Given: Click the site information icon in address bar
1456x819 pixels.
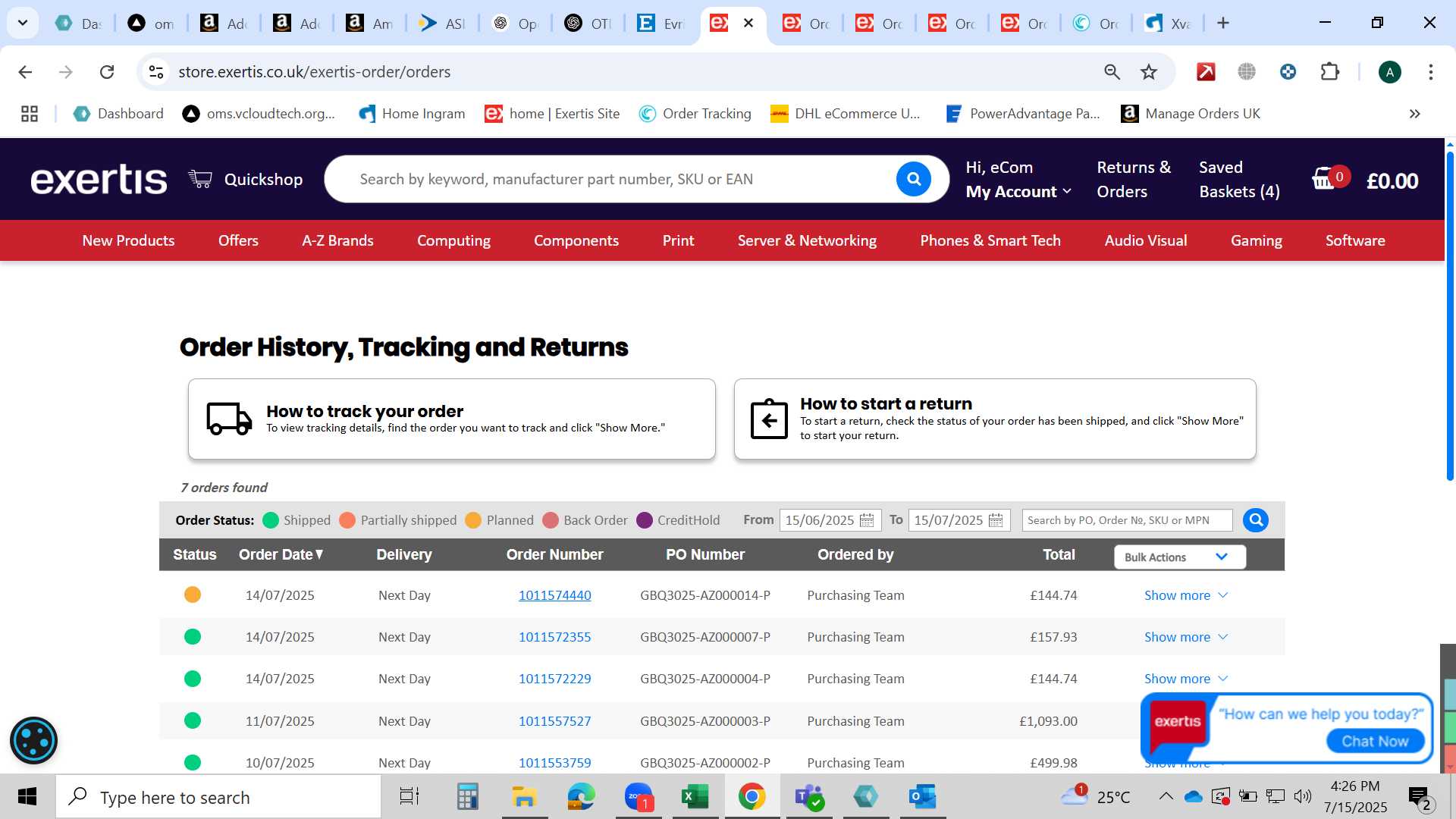Looking at the screenshot, I should tap(156, 72).
